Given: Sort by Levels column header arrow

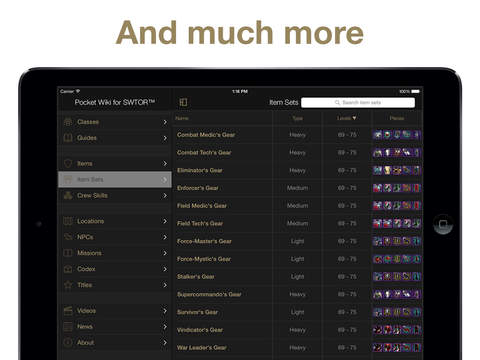Looking at the screenshot, I should click(354, 118).
